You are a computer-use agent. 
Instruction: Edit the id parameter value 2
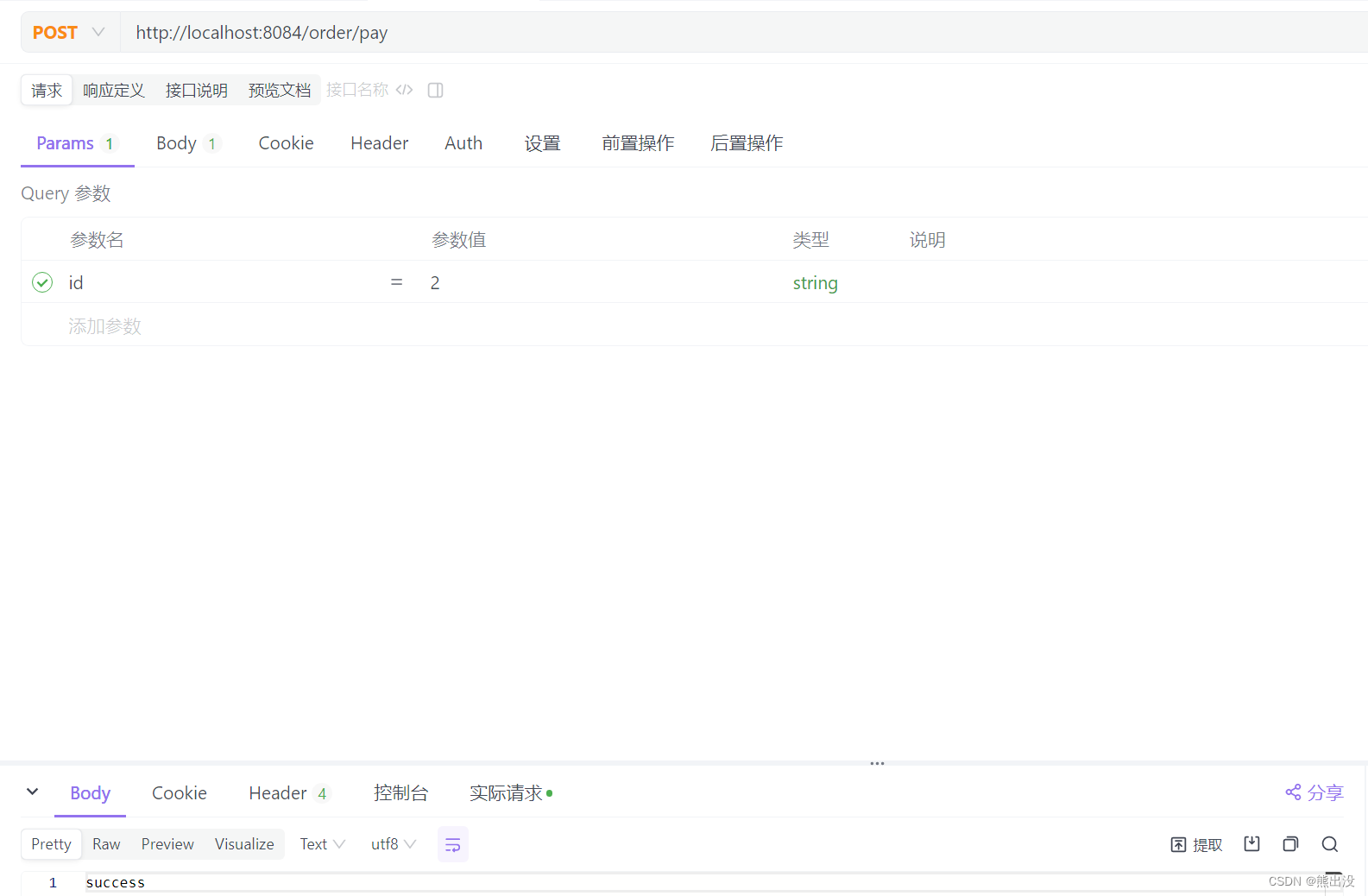pyautogui.click(x=604, y=282)
